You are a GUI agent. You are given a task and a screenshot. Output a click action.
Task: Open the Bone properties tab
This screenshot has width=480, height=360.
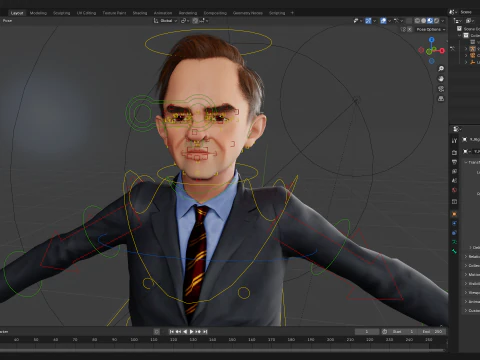pos(454,251)
